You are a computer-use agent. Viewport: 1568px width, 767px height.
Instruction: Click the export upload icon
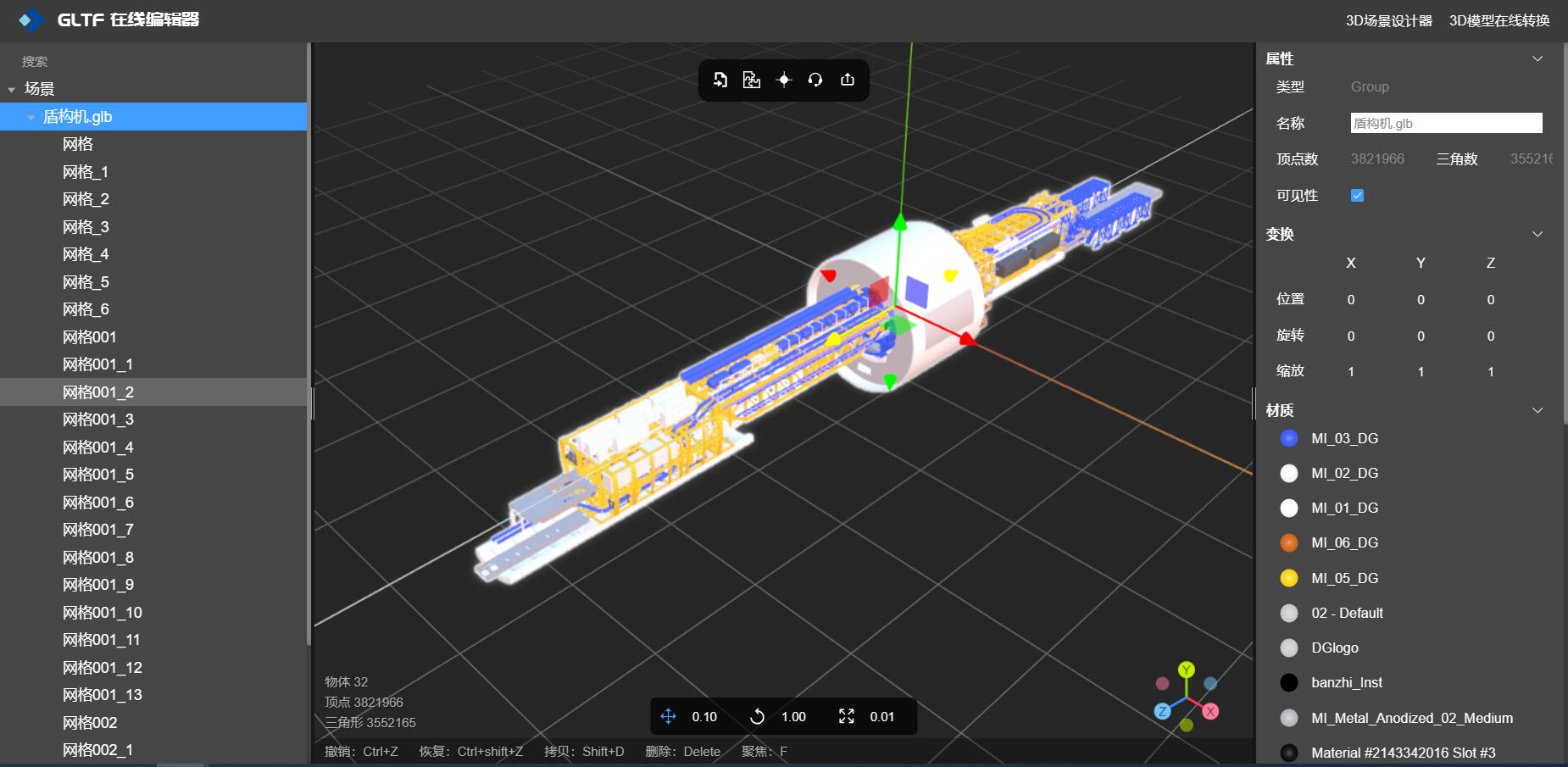(848, 80)
